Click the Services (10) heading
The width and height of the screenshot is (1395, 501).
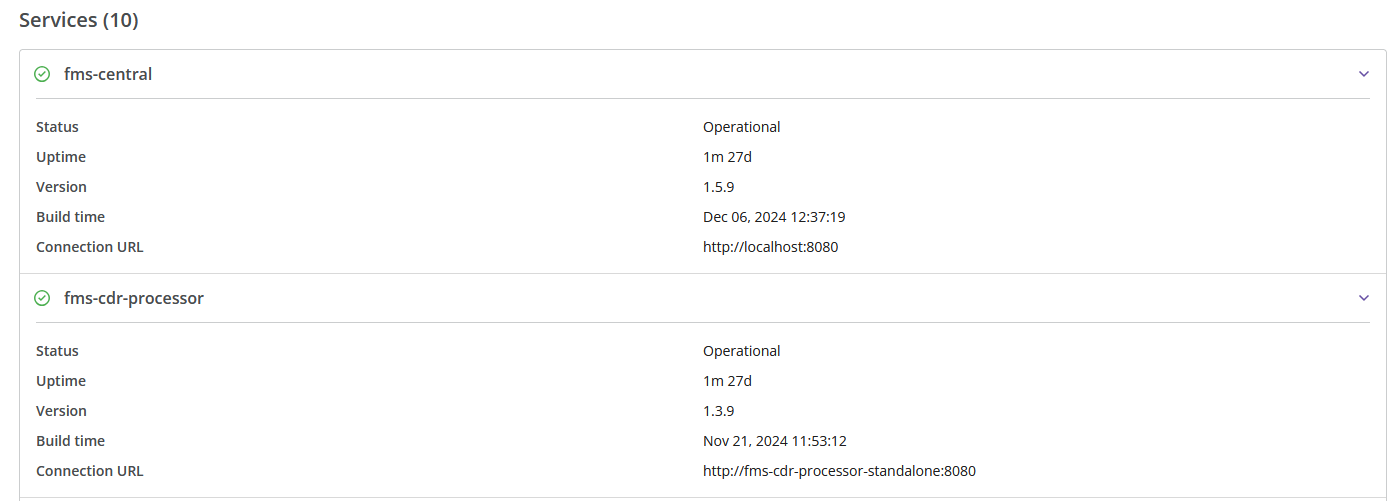pyautogui.click(x=79, y=20)
